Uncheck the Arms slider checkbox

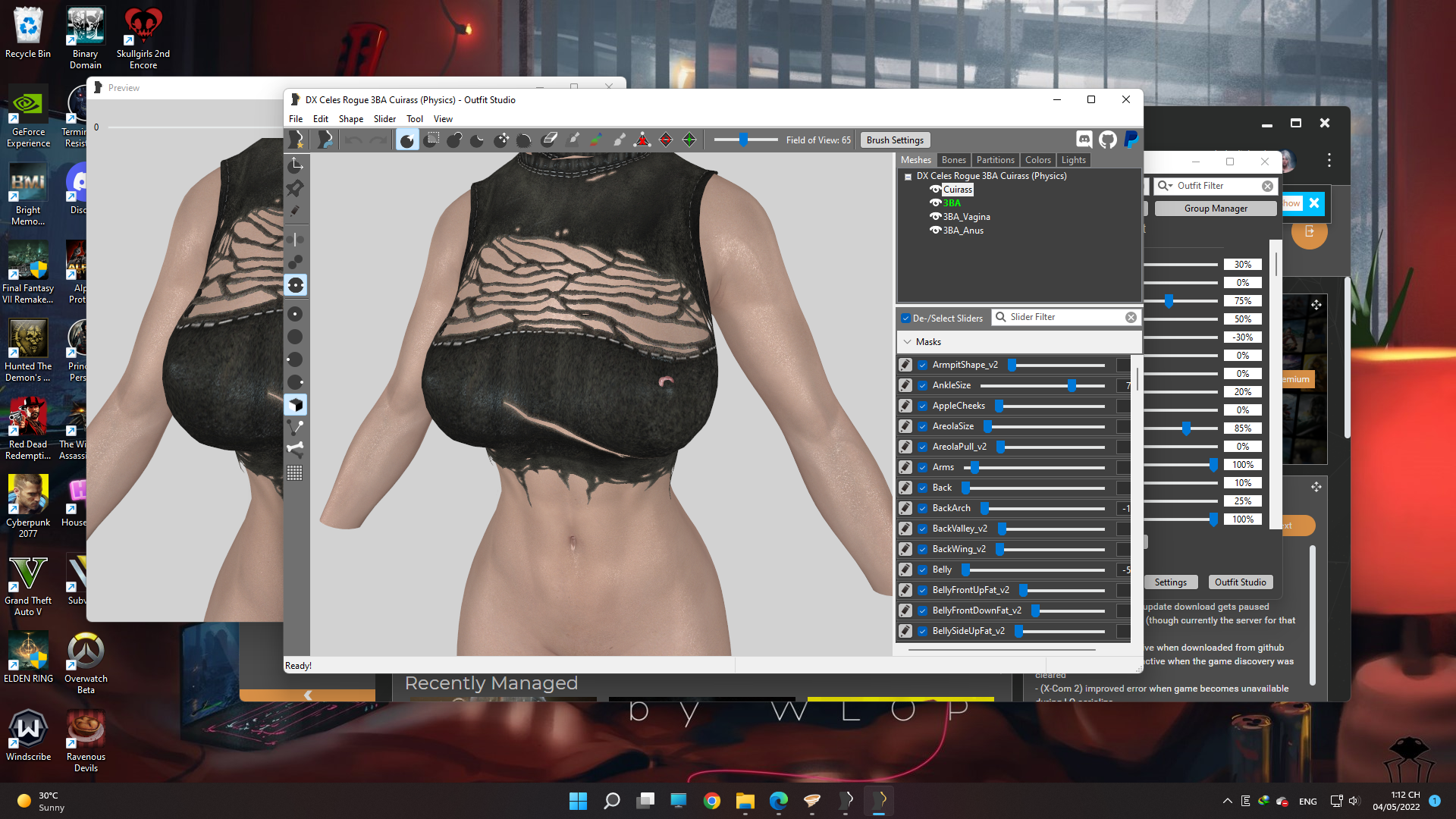[x=923, y=467]
